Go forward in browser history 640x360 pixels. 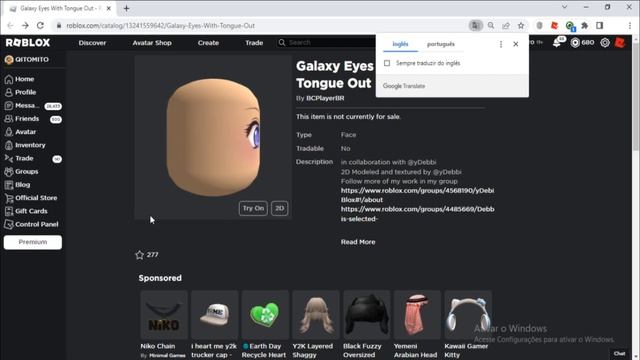pyautogui.click(x=25, y=25)
